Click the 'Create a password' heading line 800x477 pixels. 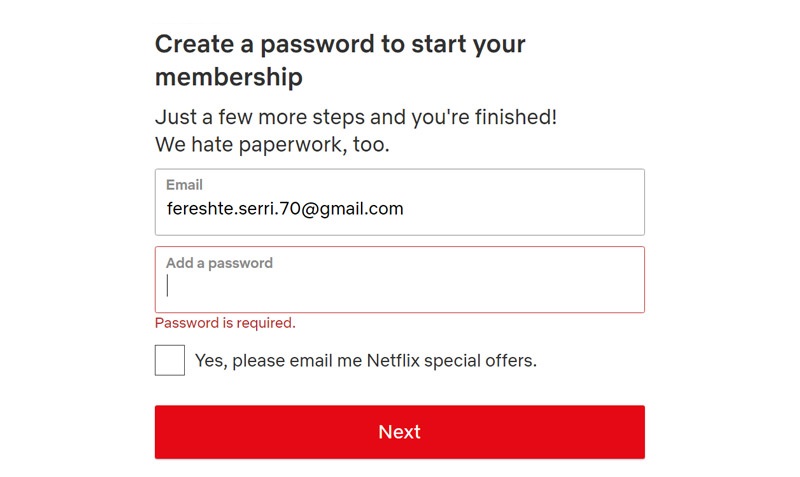340,44
